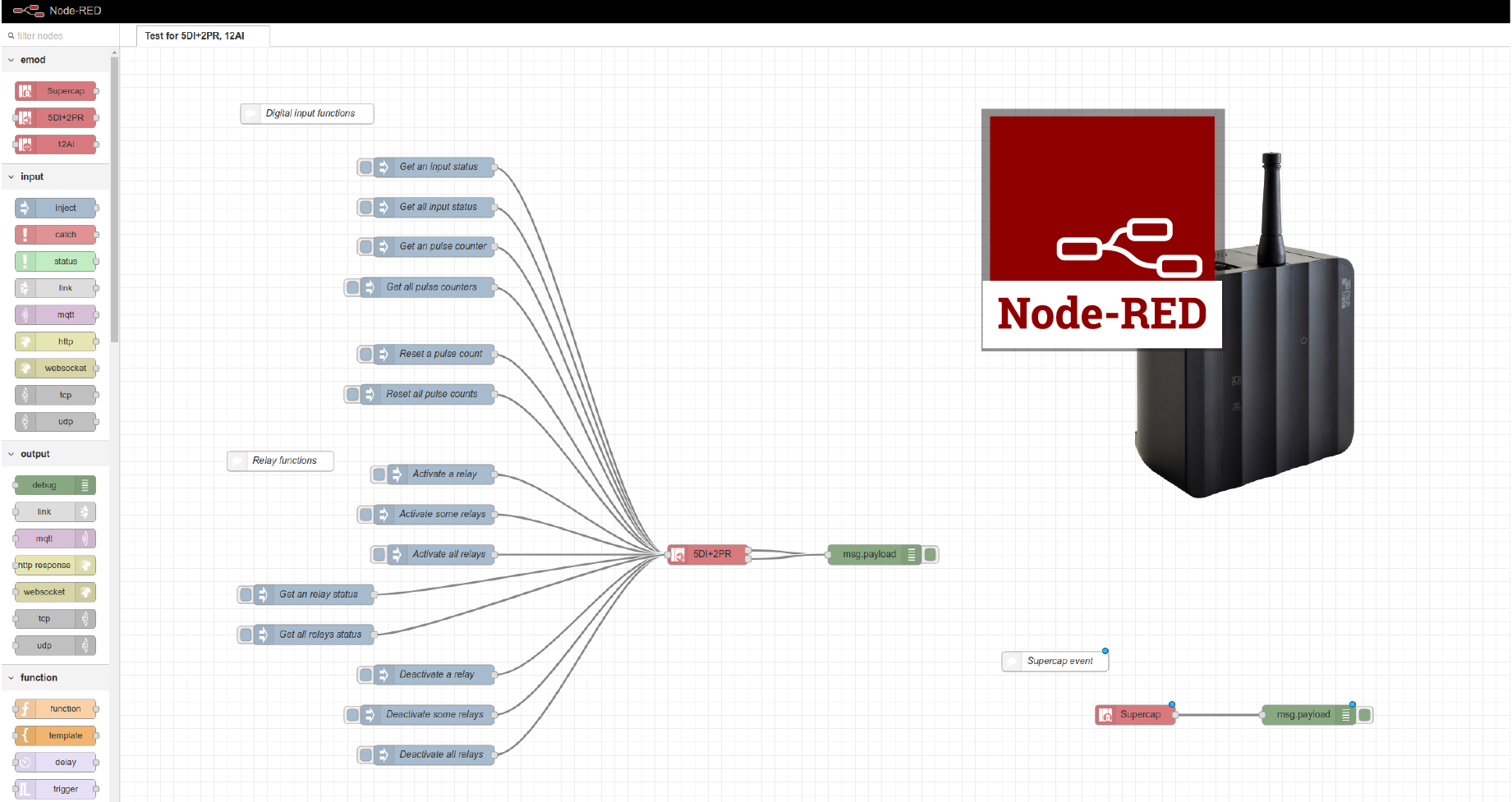
Task: Pick the udp input palette node
Action: tap(56, 422)
